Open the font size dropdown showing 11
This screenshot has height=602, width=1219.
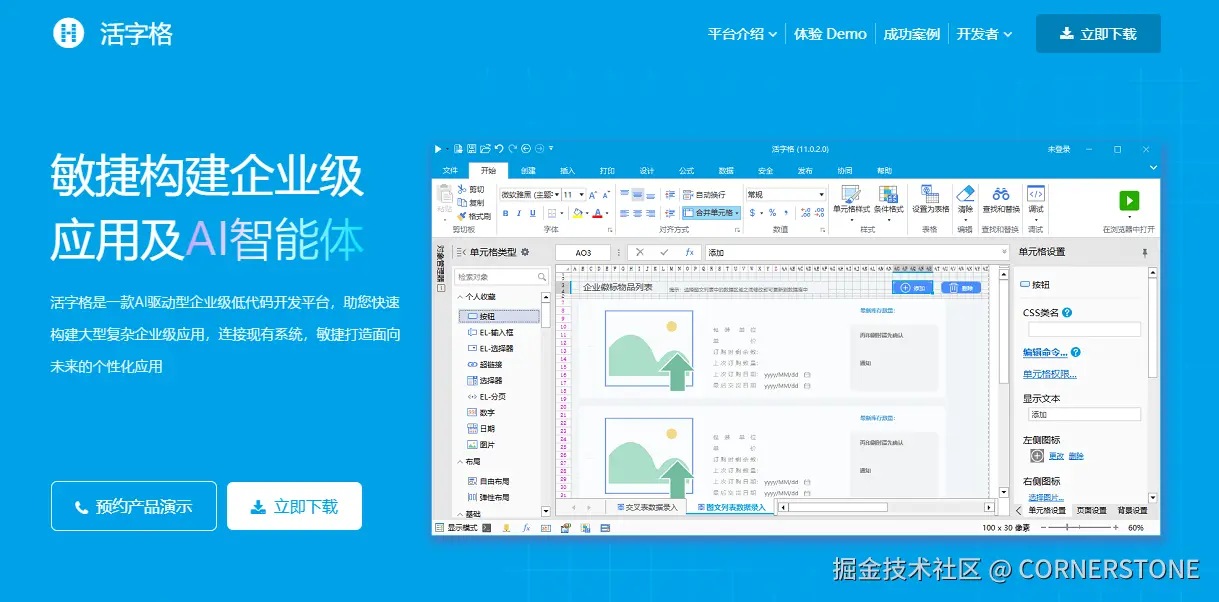[x=581, y=194]
